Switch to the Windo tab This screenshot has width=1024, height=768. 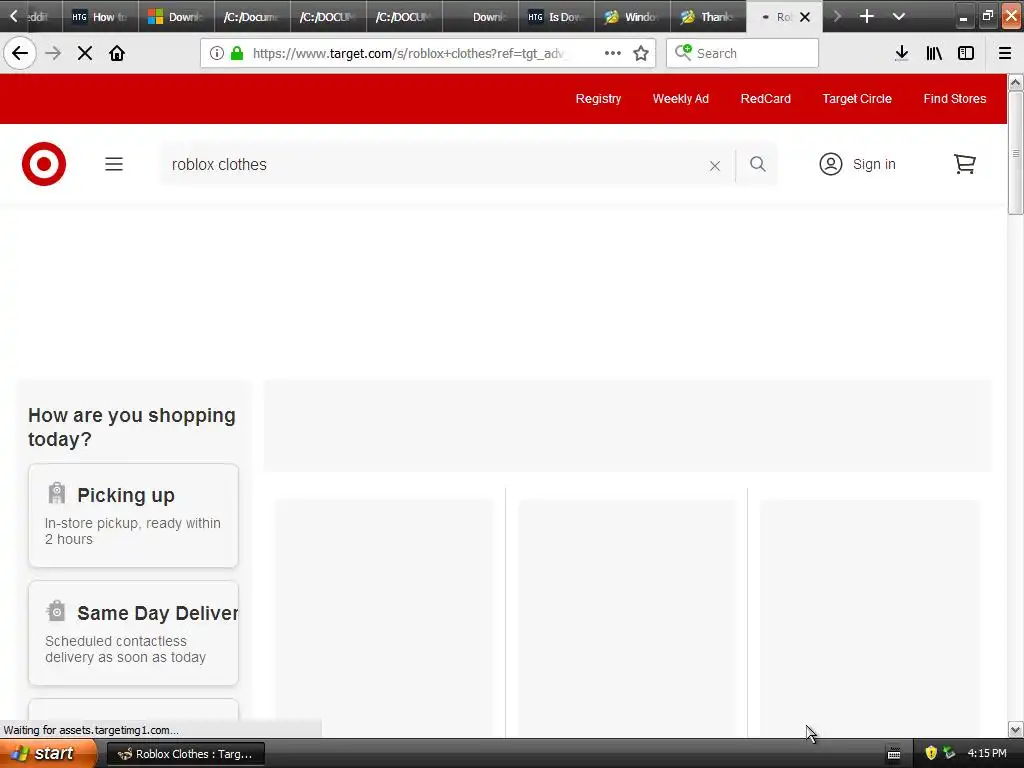632,17
